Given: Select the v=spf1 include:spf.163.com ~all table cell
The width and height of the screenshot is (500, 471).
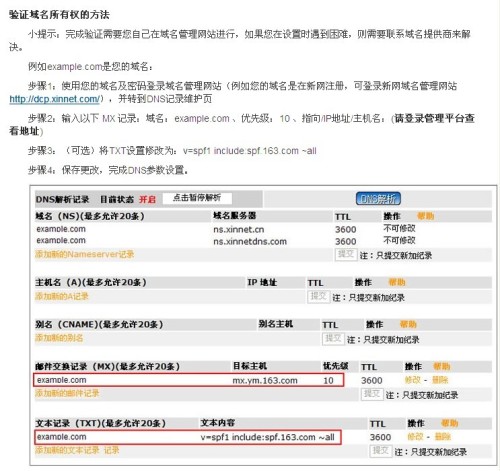Looking at the screenshot, I should coord(267,437).
